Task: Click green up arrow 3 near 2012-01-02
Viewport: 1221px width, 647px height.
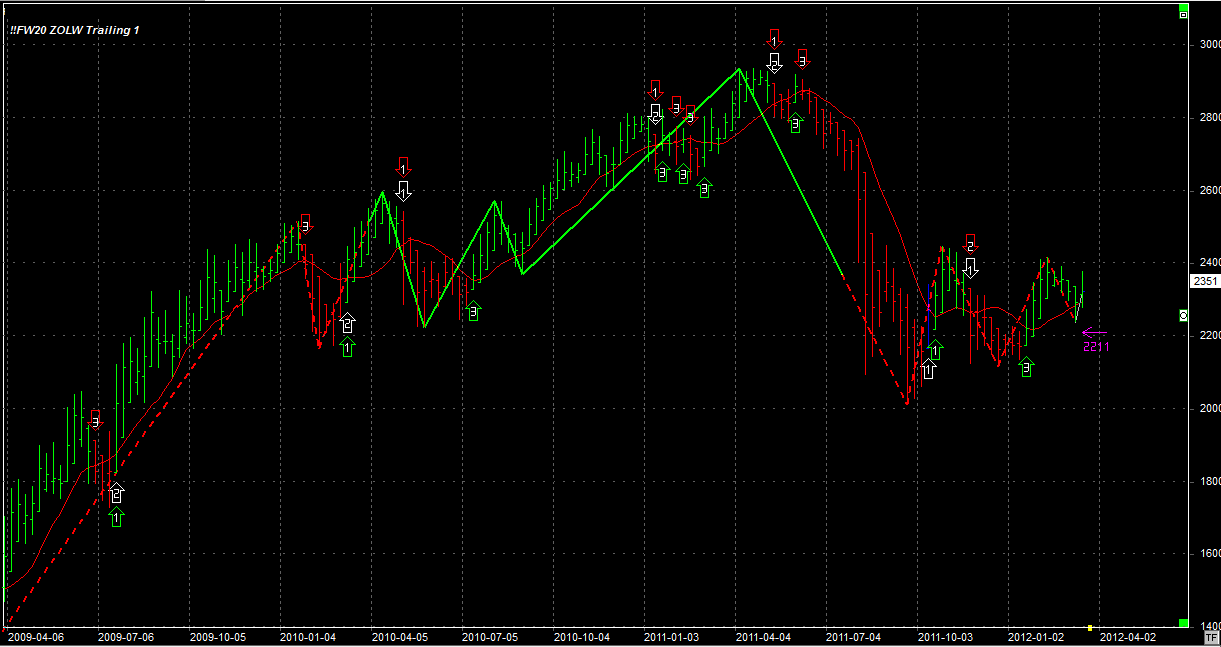Action: pyautogui.click(x=1026, y=367)
